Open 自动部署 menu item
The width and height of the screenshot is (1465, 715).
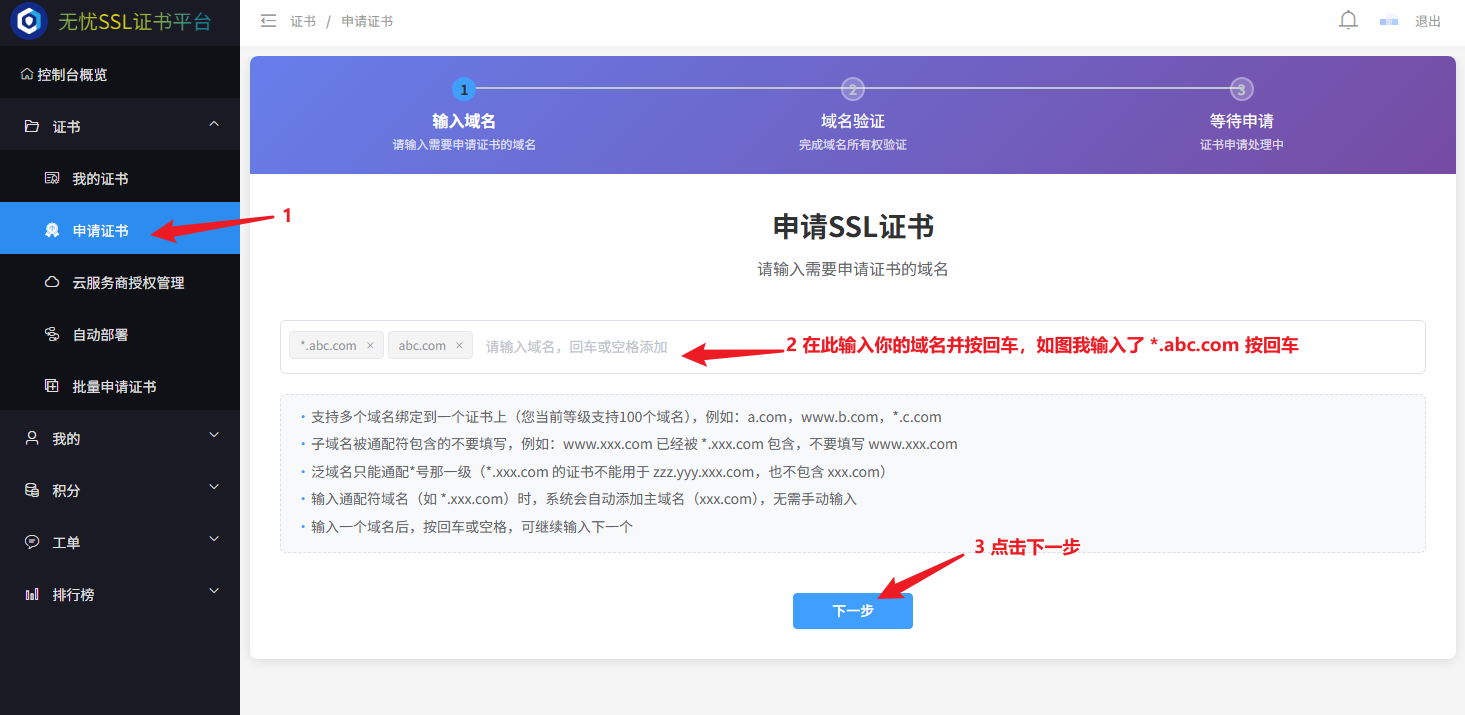click(x=120, y=334)
